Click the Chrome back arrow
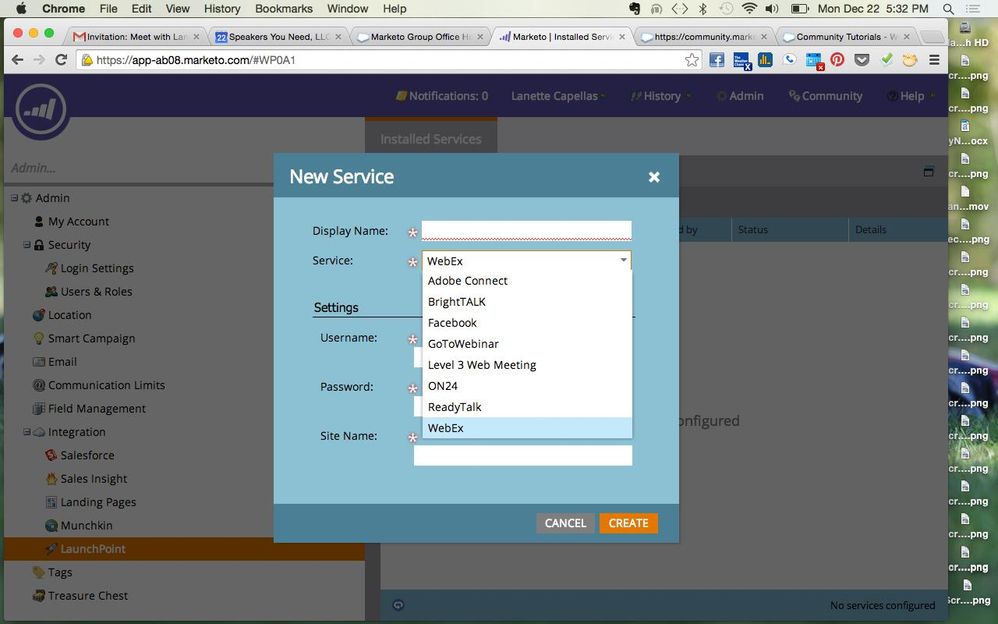The width and height of the screenshot is (998, 624). pyautogui.click(x=17, y=60)
